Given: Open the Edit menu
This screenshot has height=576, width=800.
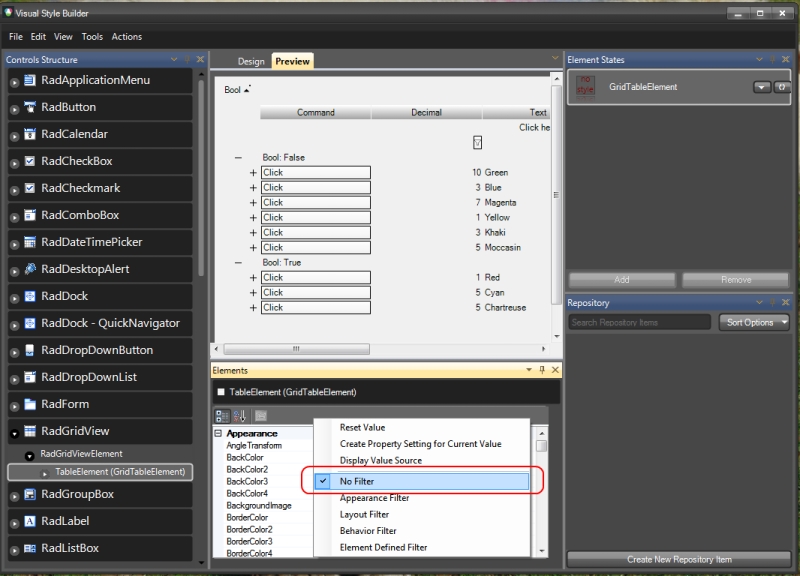Looking at the screenshot, I should (x=38, y=37).
